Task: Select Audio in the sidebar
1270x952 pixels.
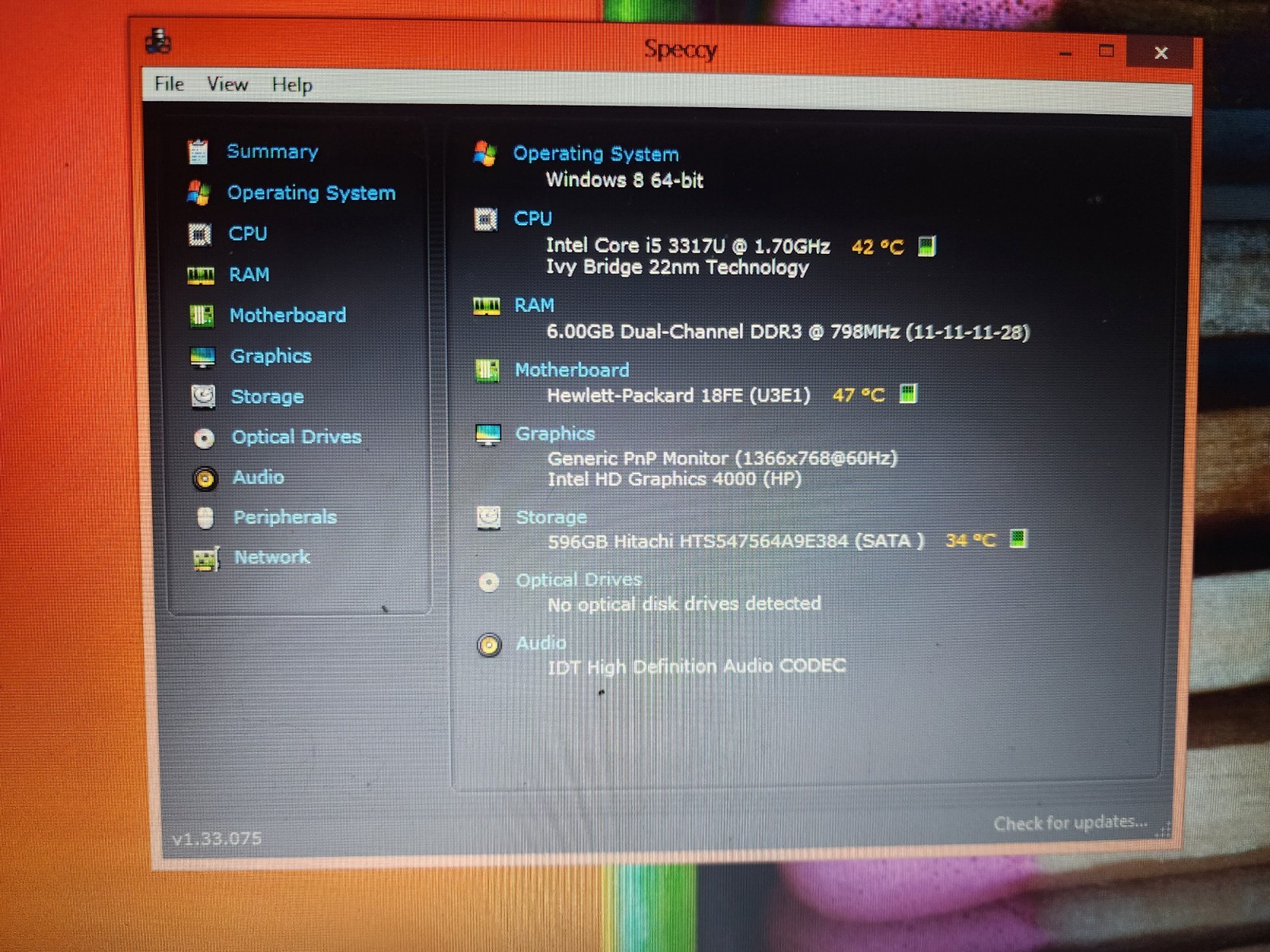Action: coord(258,477)
